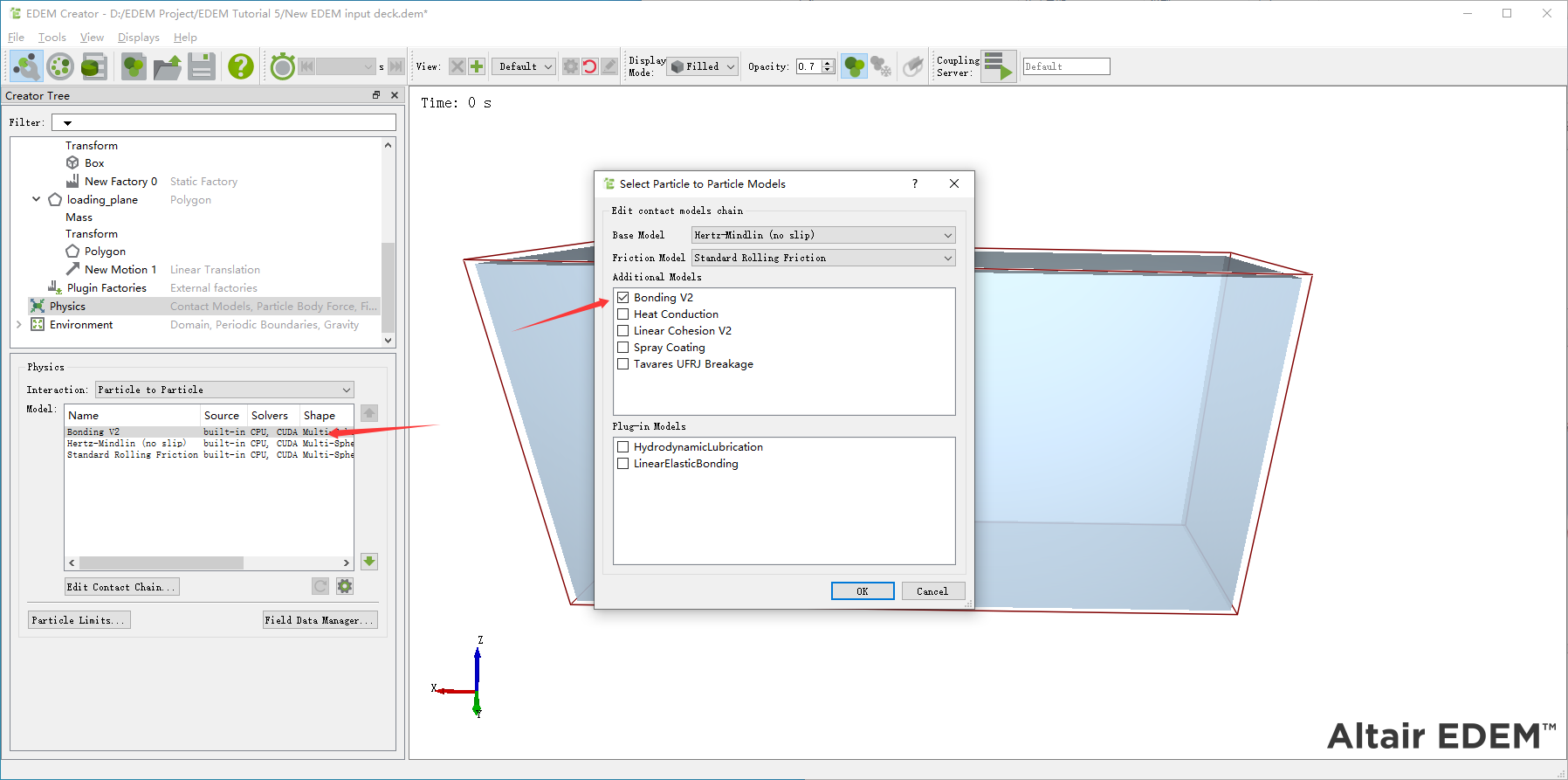Viewport: 1568px width, 780px height.
Task: Open the EDEM Simulator module icon
Action: pyautogui.click(x=59, y=66)
